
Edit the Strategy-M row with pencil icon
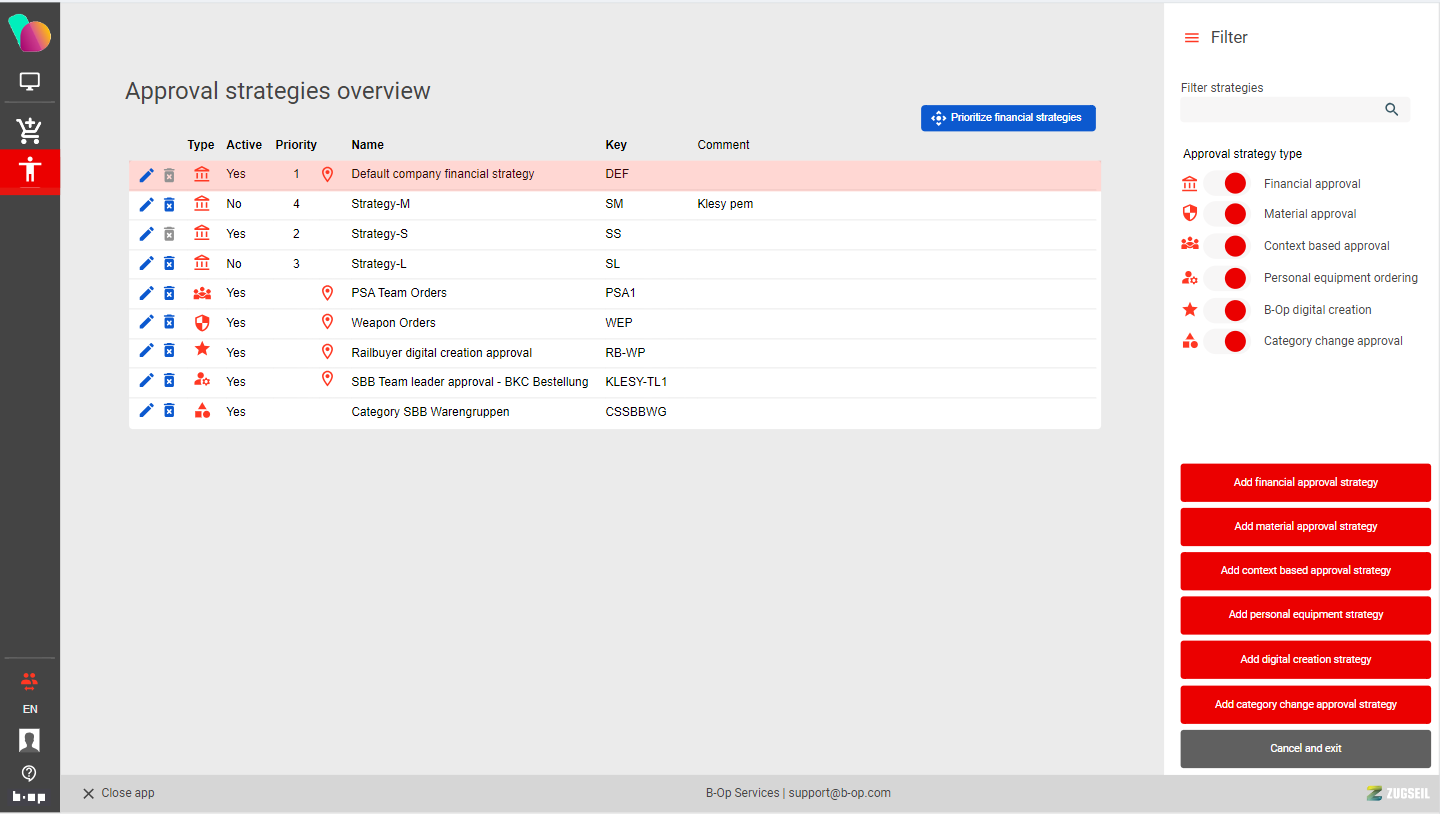pyautogui.click(x=146, y=204)
